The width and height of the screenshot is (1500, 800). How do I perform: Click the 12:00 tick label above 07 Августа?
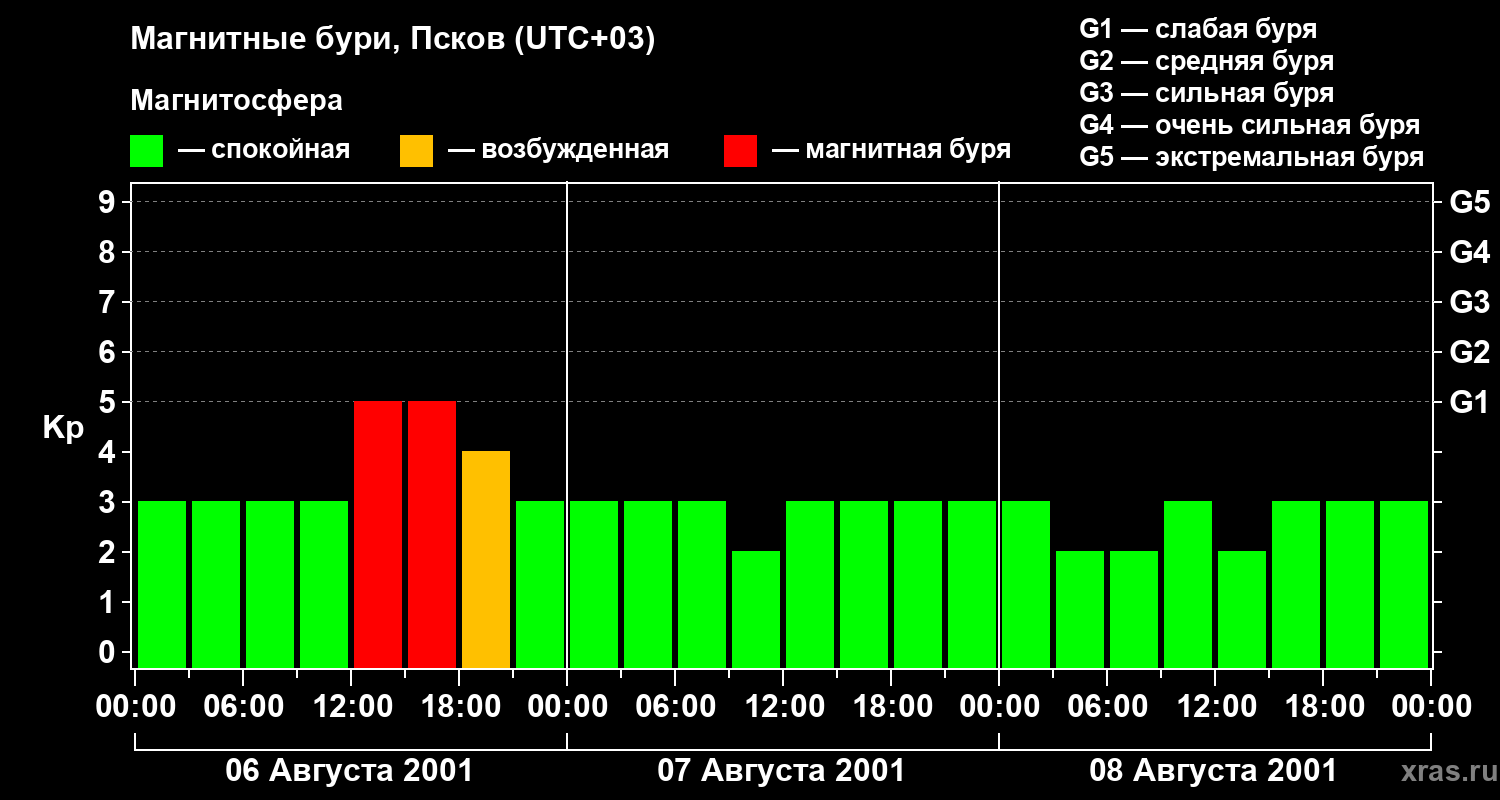pos(784,707)
